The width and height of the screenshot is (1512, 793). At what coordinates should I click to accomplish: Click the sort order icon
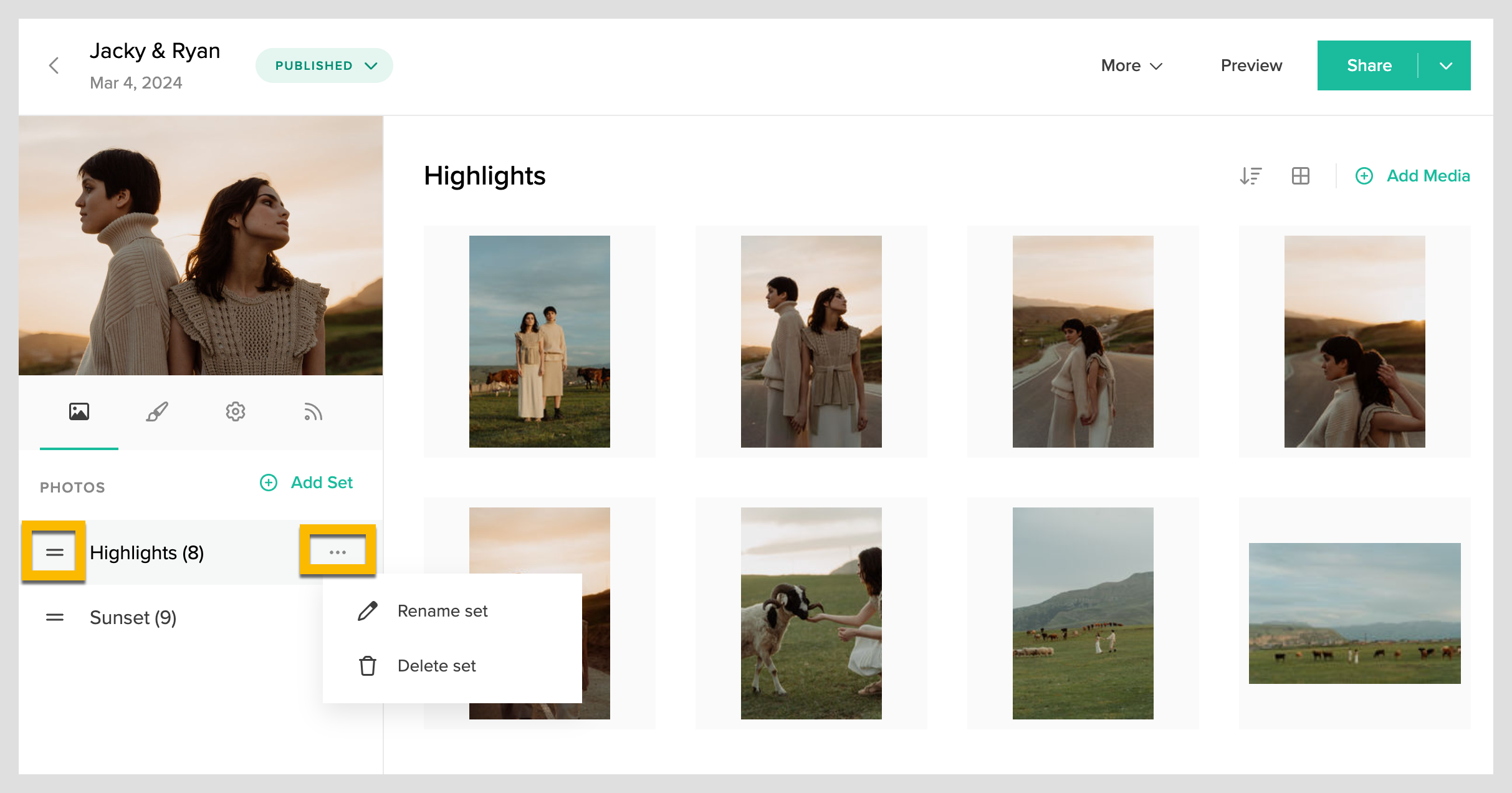pos(1250,176)
